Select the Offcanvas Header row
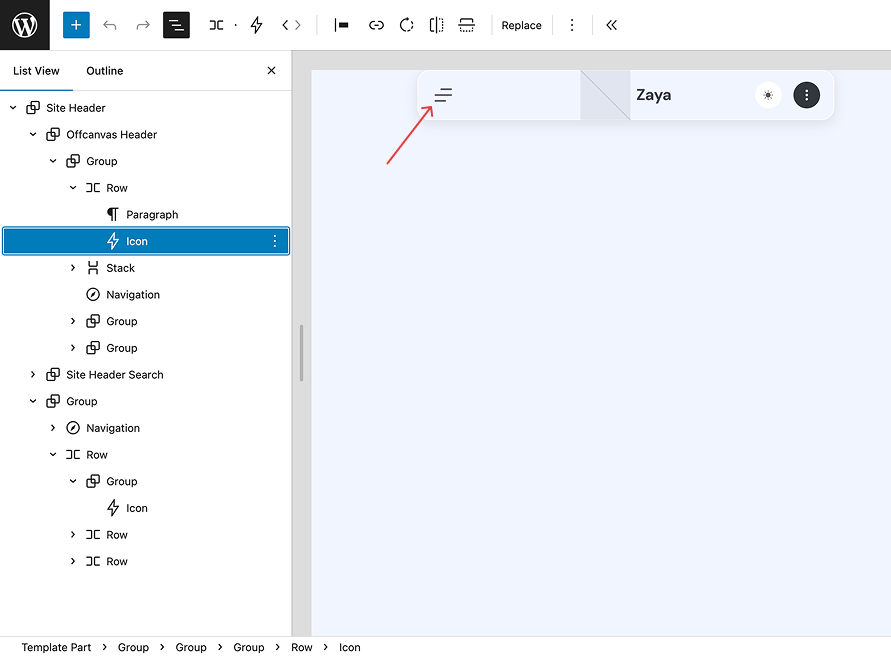This screenshot has width=891, height=657. 146,134
